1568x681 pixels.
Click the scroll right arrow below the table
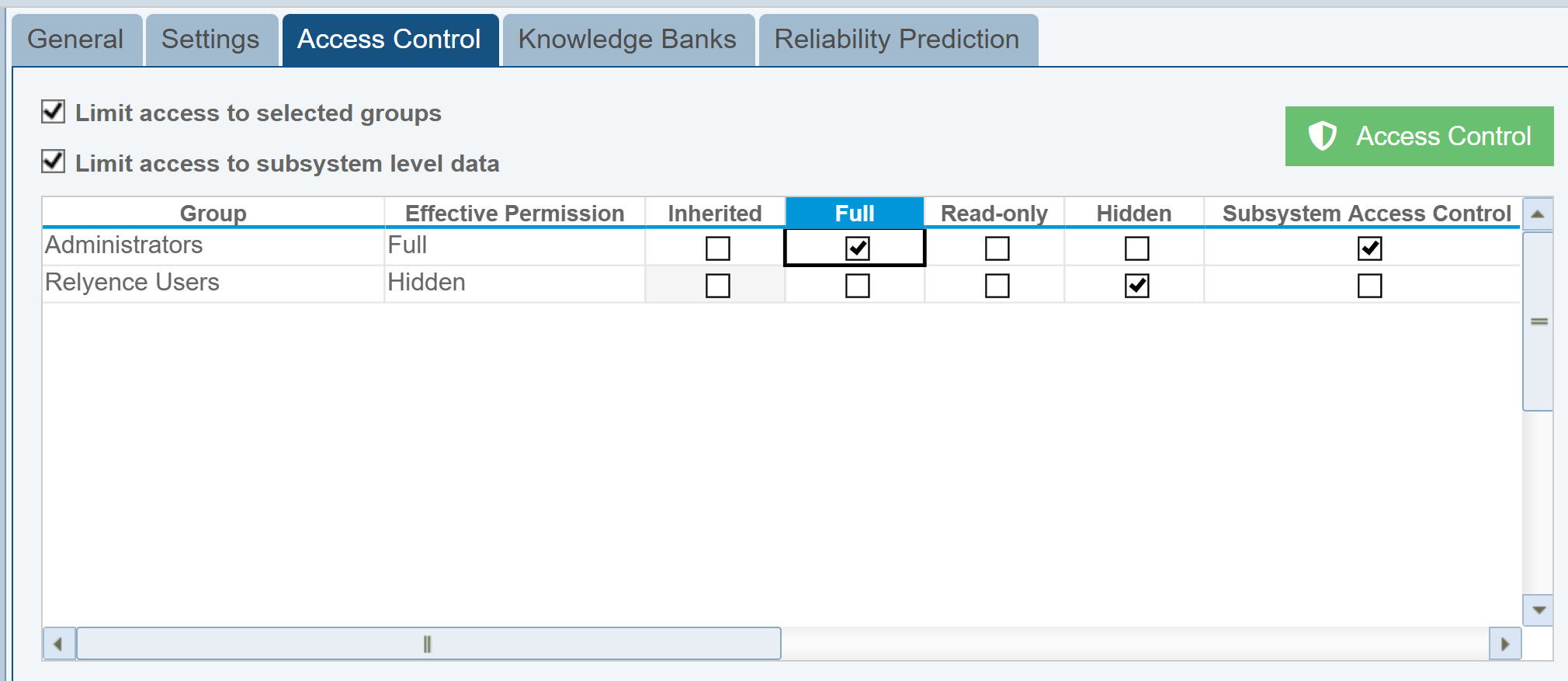pyautogui.click(x=1505, y=644)
